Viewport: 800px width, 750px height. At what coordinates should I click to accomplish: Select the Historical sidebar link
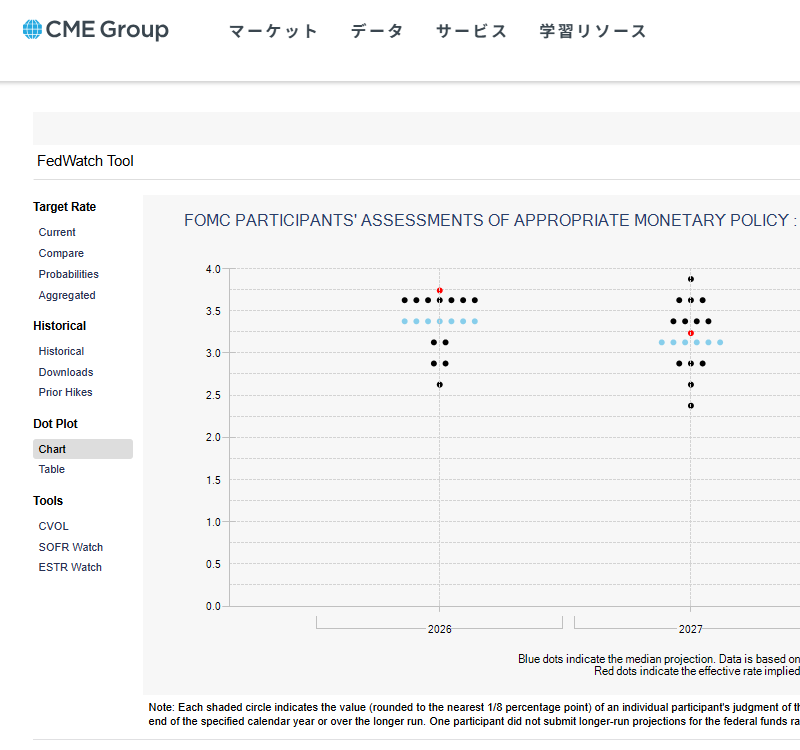61,351
